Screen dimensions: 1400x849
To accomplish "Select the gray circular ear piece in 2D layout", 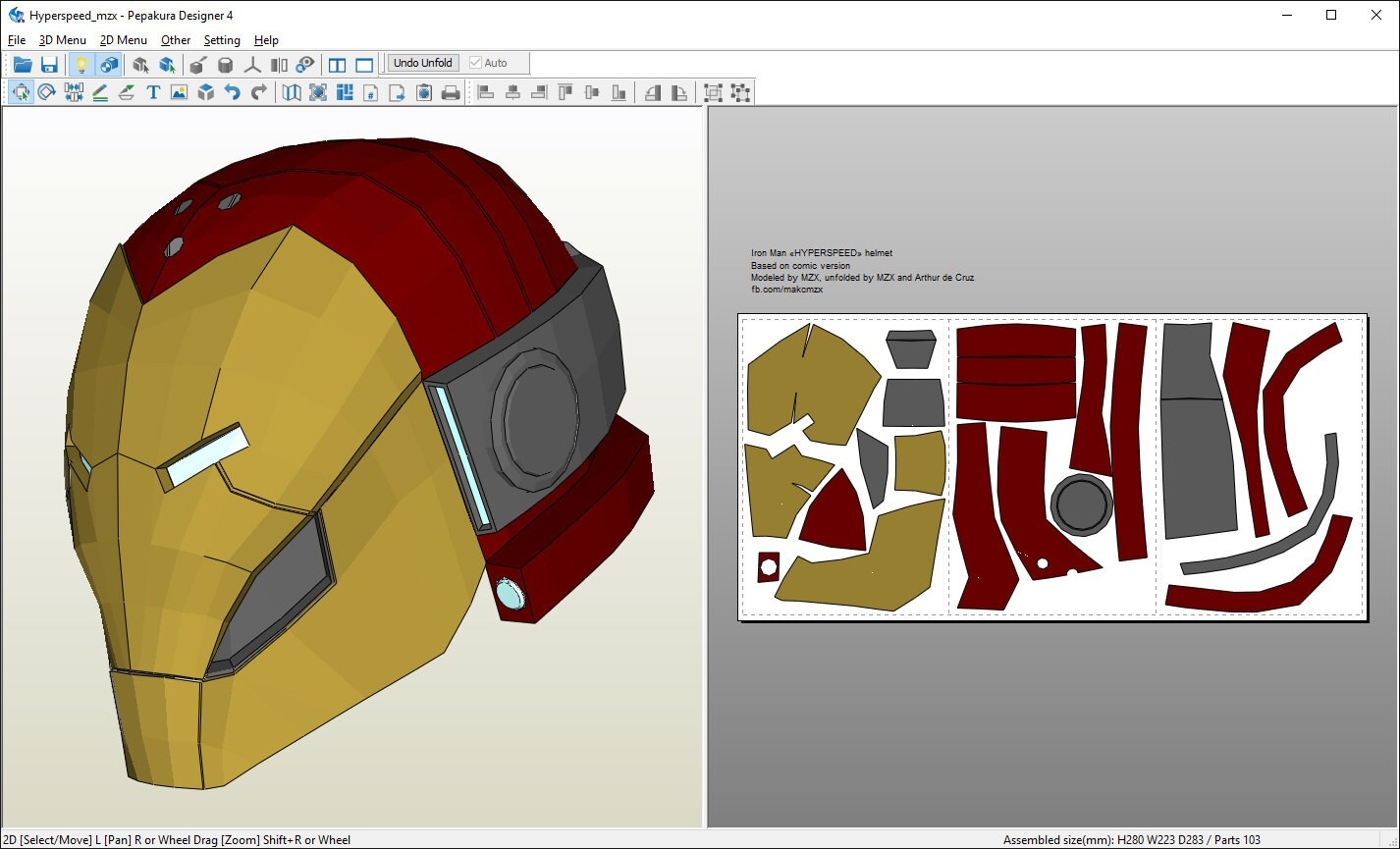I will click(1082, 504).
